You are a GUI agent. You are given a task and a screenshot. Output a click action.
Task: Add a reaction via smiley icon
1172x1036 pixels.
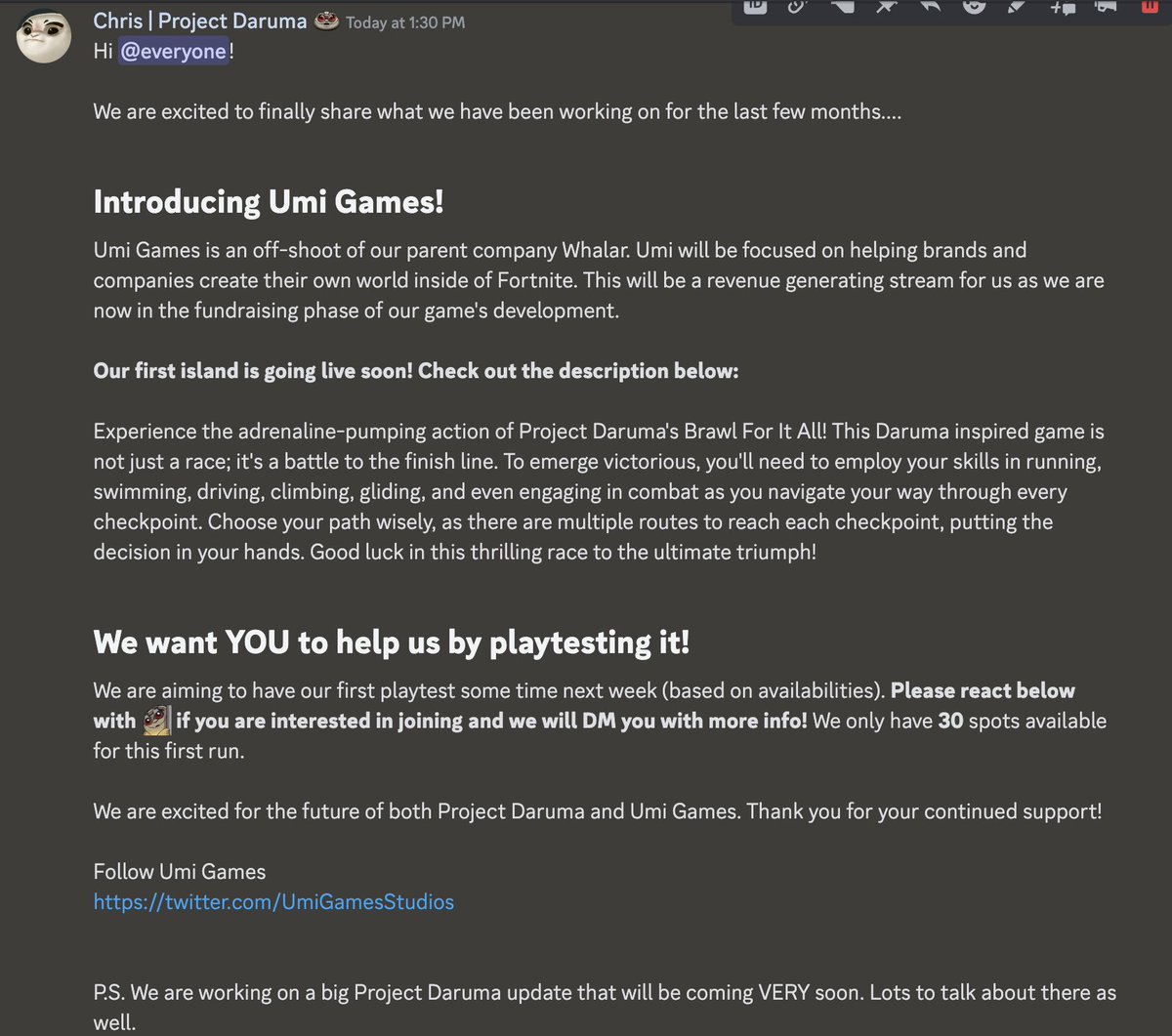(x=974, y=6)
